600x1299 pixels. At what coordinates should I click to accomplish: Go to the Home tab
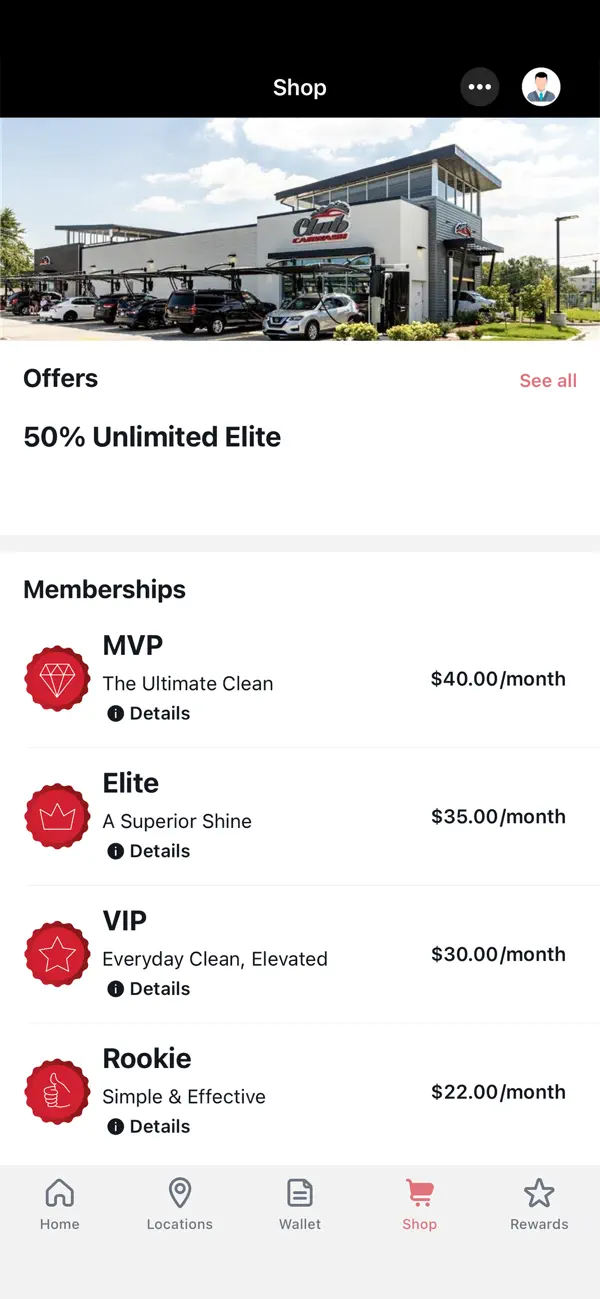pyautogui.click(x=60, y=1204)
